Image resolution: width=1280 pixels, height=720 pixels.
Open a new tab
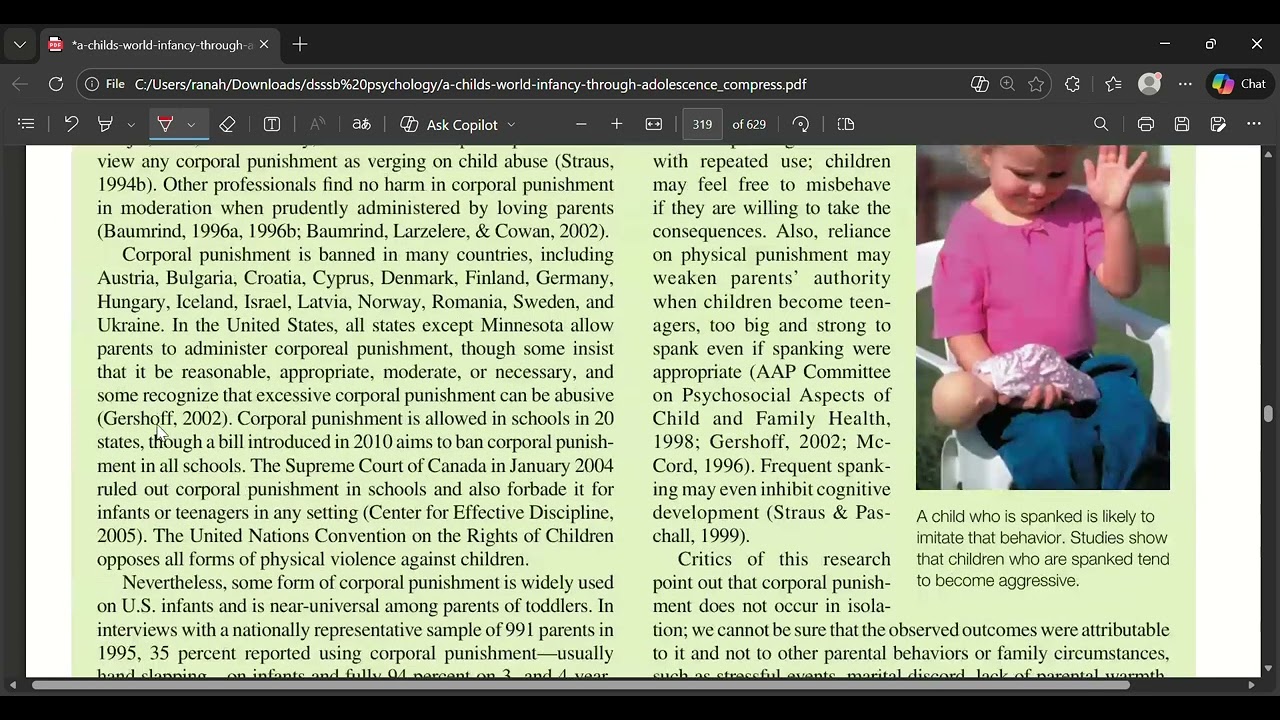click(x=300, y=44)
